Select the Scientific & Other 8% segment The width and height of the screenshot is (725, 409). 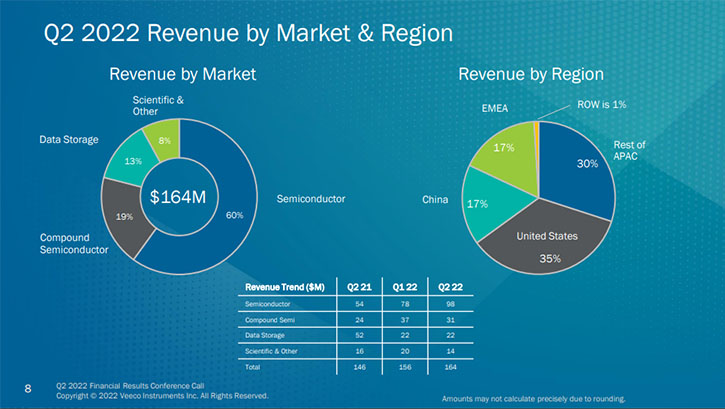pyautogui.click(x=164, y=139)
